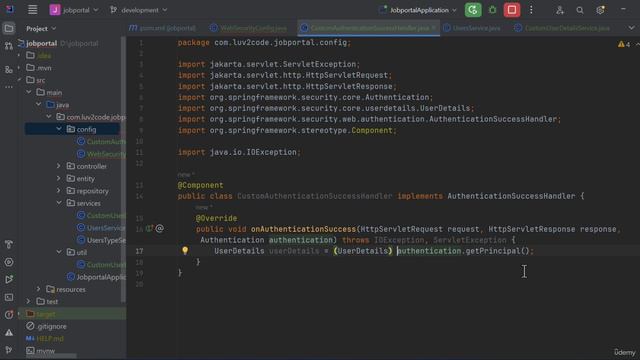Screen dimensions: 640x360
Task: Collapse the util package
Action: point(59,252)
